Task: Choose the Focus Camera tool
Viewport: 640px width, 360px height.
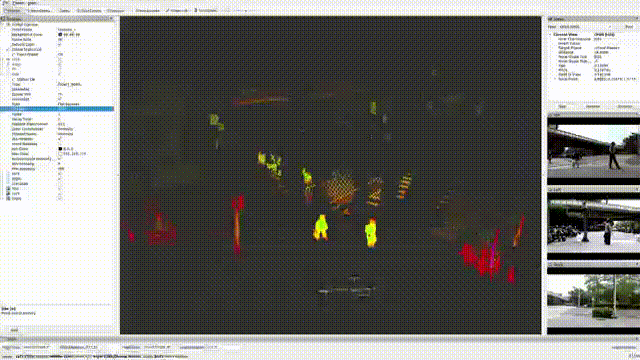Action: (x=89, y=11)
